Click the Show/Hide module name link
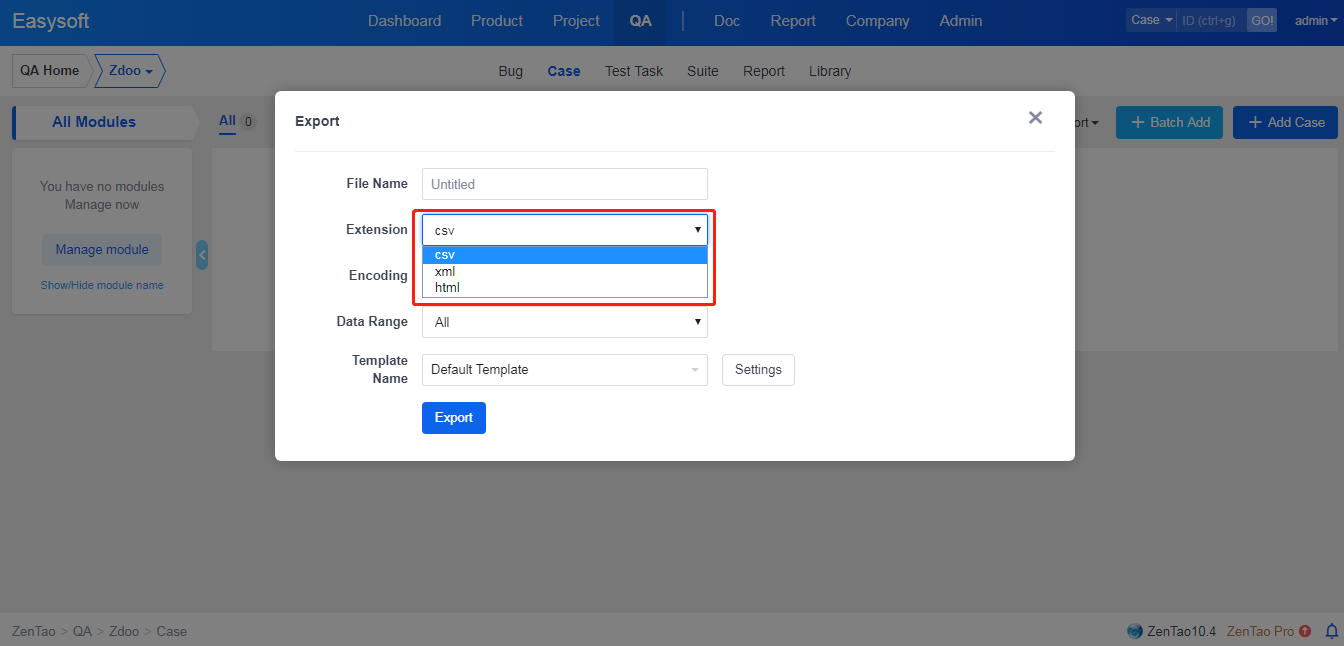The image size is (1344, 646). (102, 285)
